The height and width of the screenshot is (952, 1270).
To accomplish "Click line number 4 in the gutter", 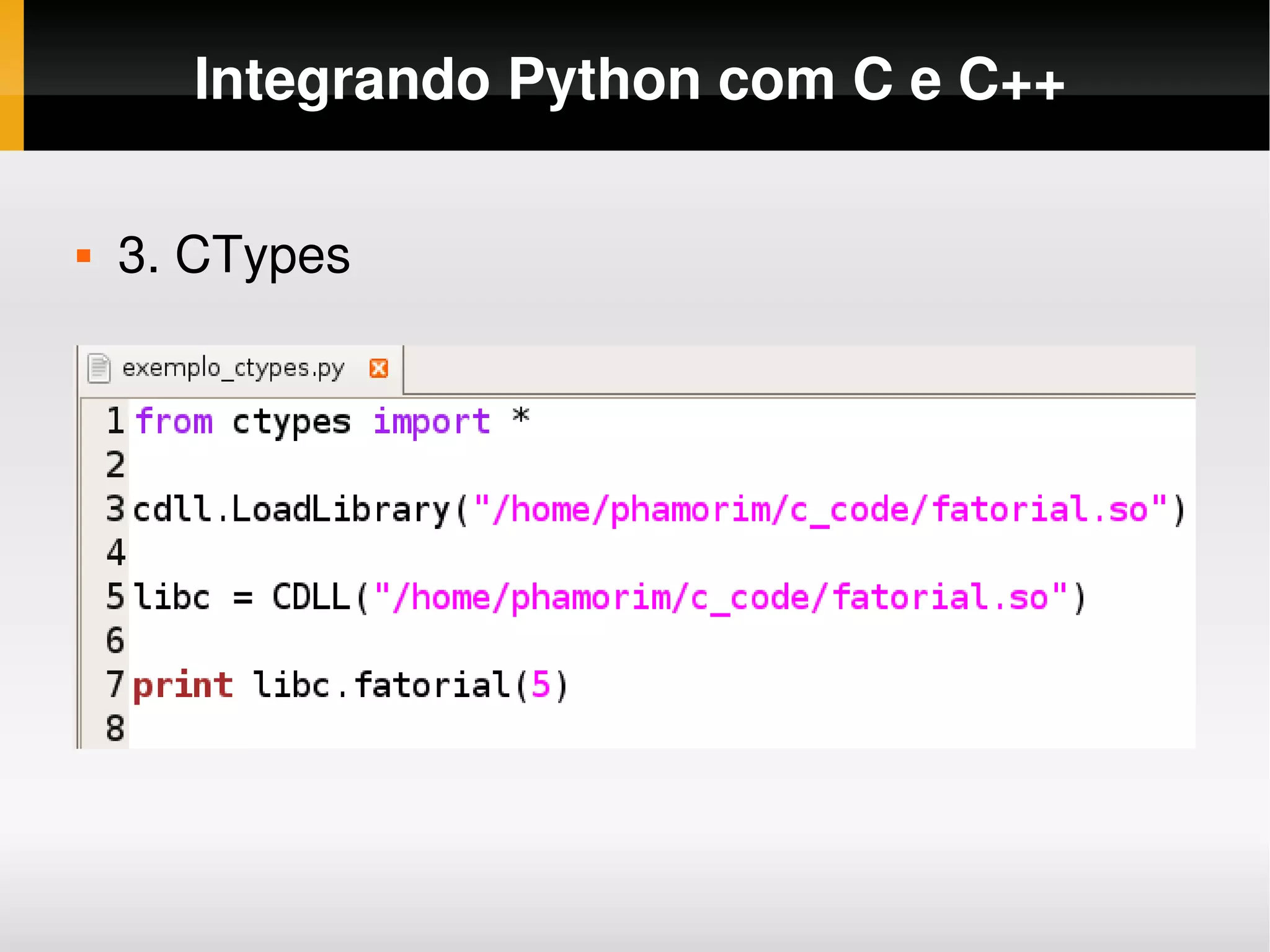I will click(115, 552).
